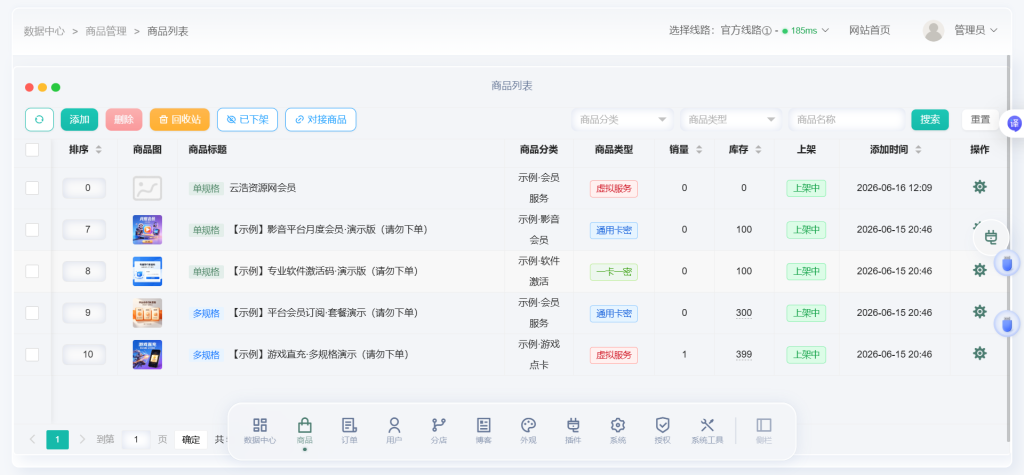The width and height of the screenshot is (1024, 475).
Task: Open the 插件 plug dock icon
Action: pos(573,431)
